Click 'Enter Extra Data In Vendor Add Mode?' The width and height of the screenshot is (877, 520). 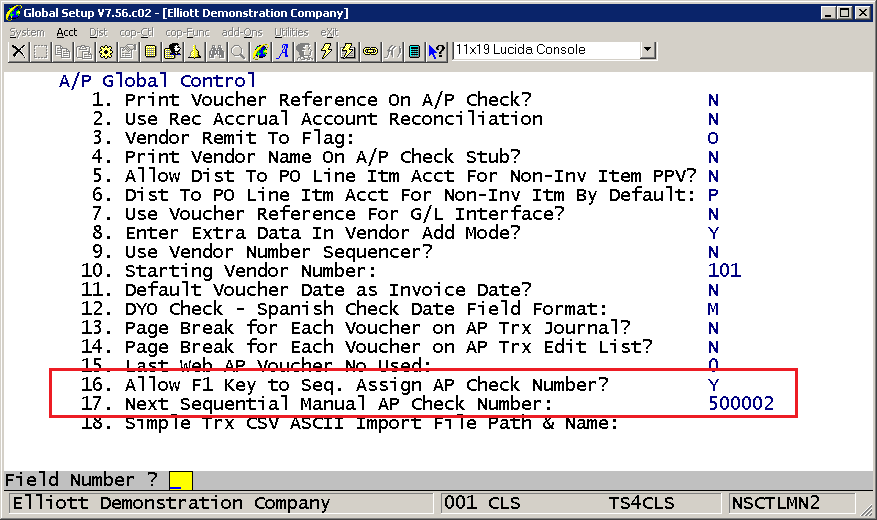(322, 233)
